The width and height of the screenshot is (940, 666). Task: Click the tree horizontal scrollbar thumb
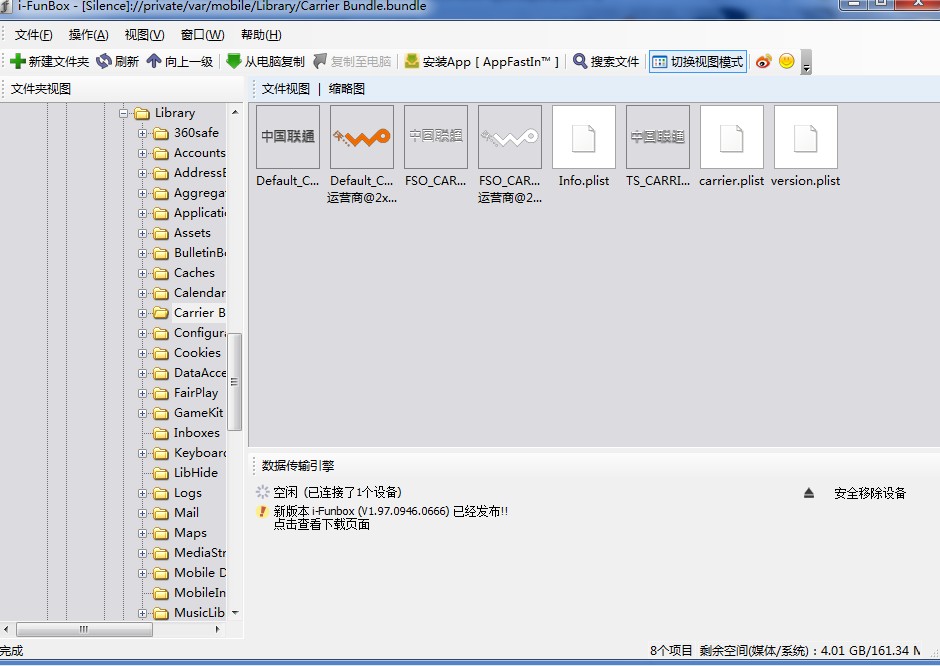coord(84,629)
